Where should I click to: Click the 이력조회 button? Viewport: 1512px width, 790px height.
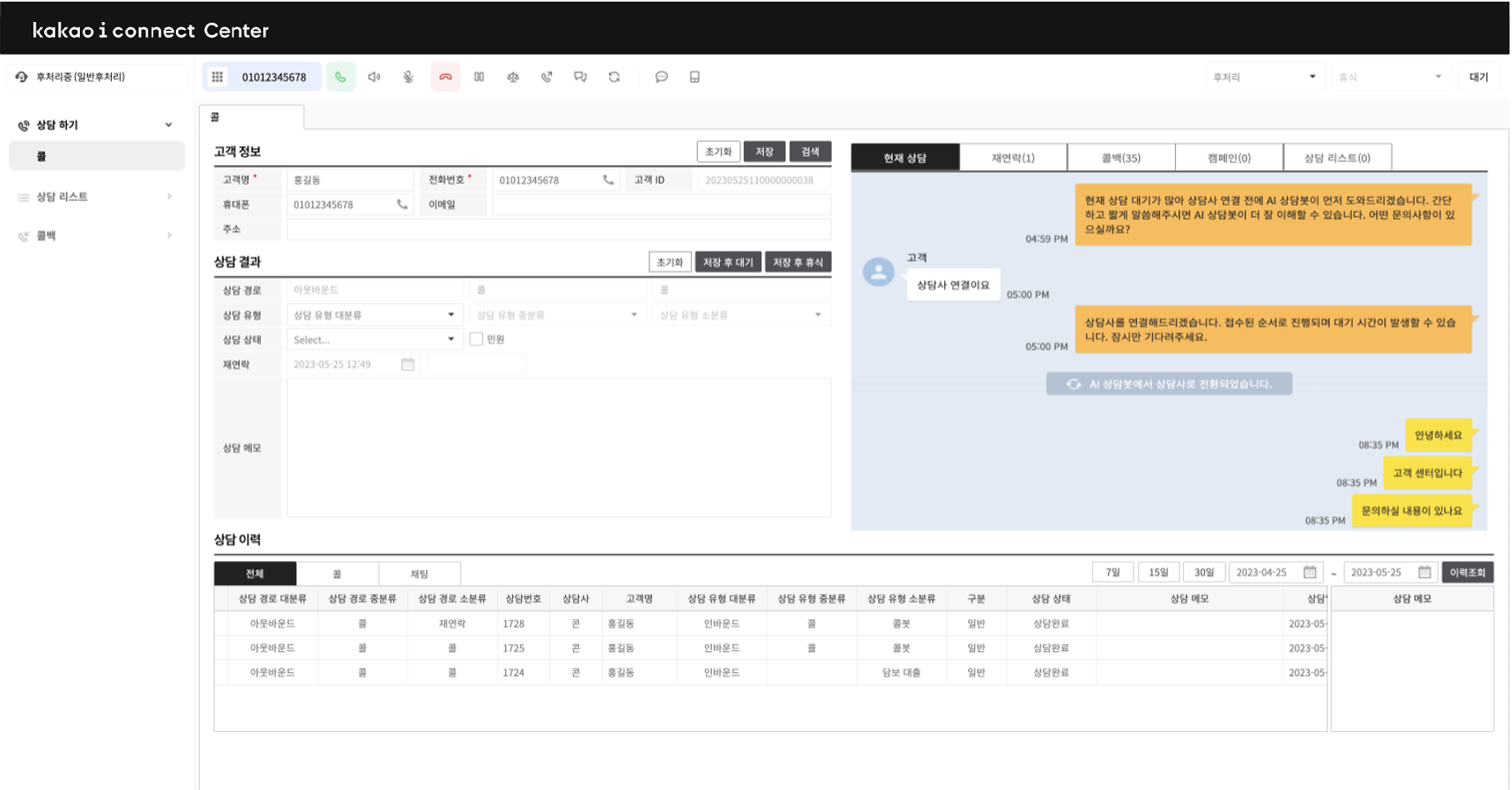(1467, 572)
